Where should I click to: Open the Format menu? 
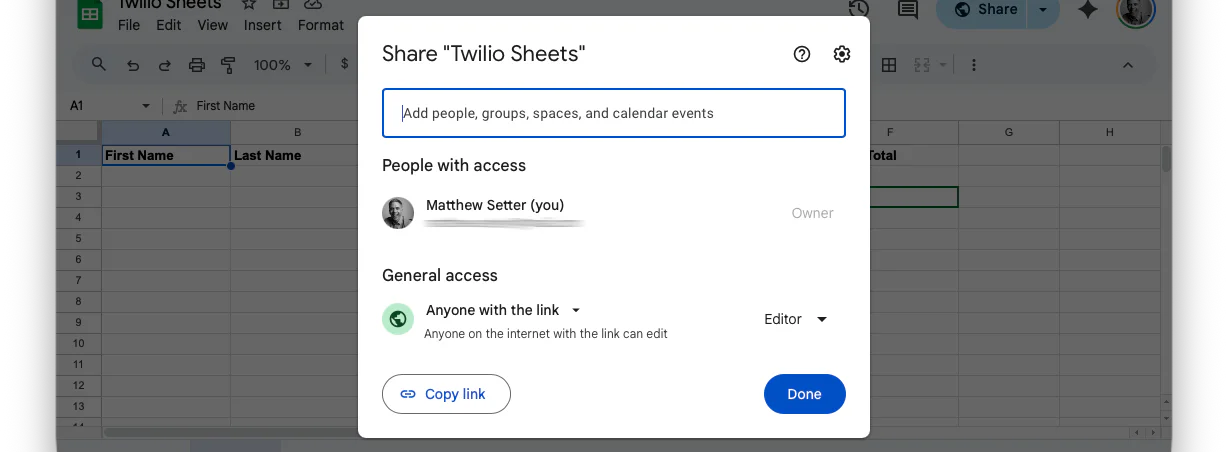(x=320, y=25)
